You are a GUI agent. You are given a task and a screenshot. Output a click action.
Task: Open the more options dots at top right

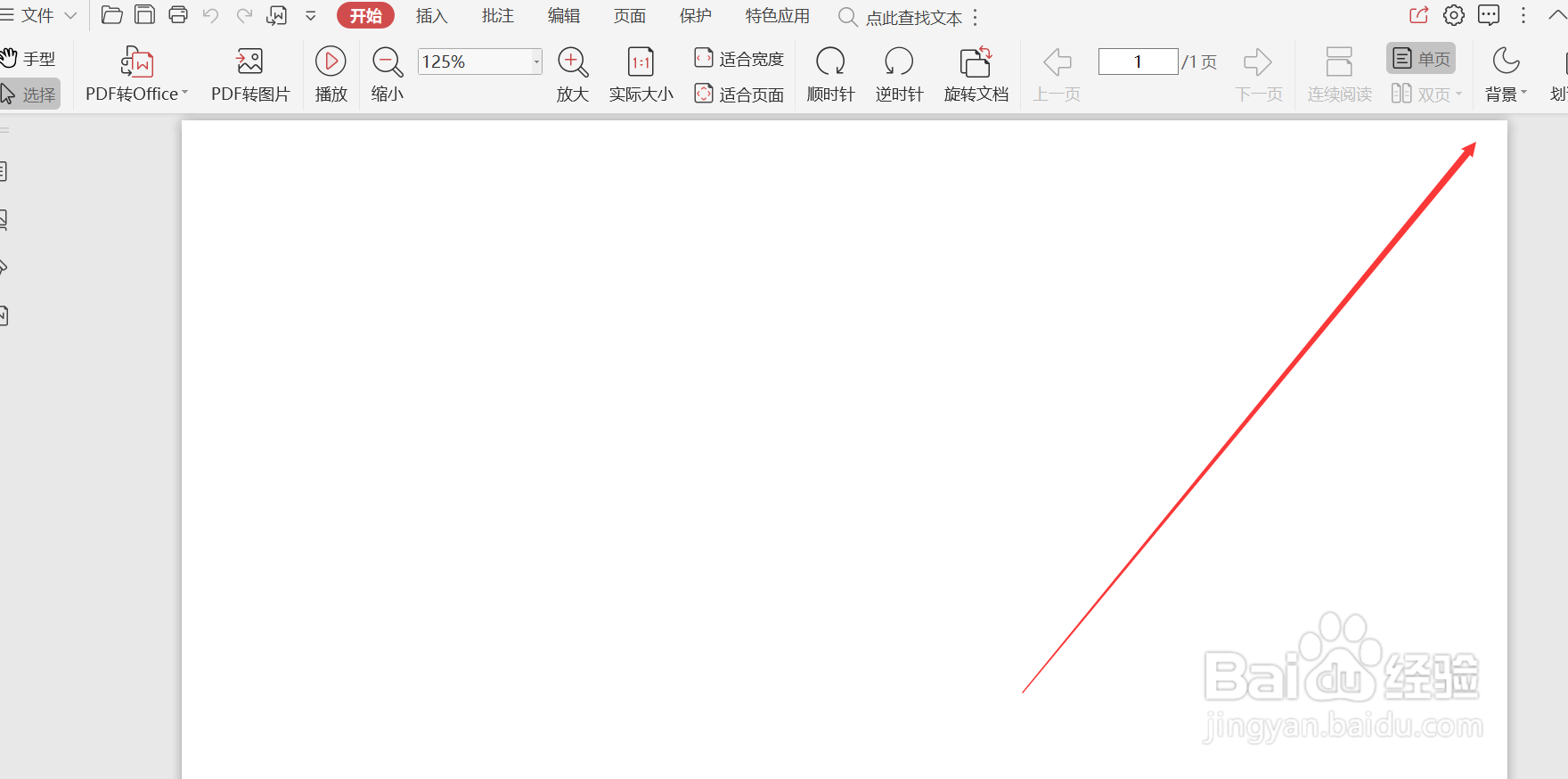(x=1523, y=15)
